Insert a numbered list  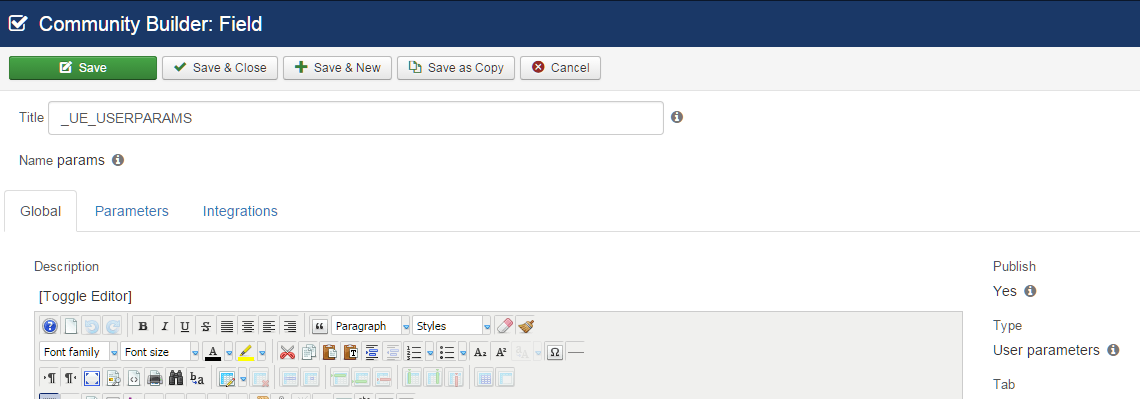point(414,352)
